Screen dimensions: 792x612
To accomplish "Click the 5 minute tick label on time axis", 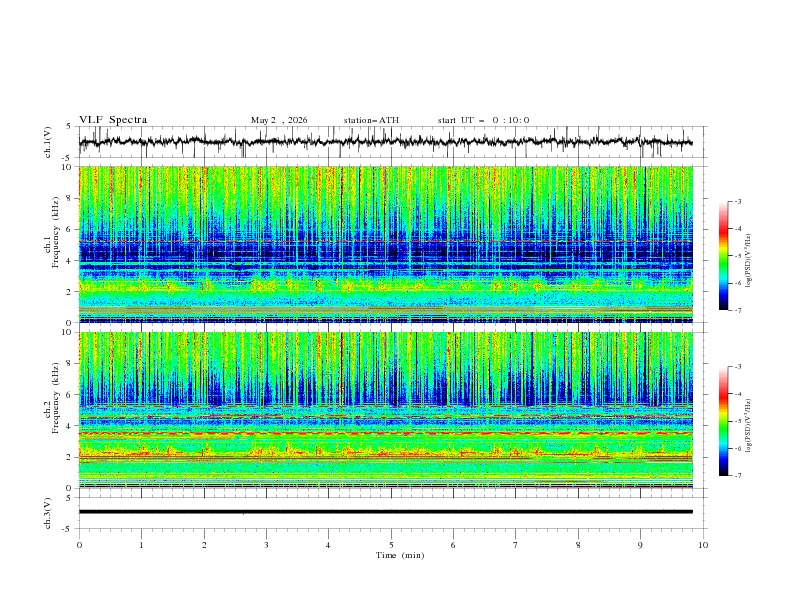I will click(391, 545).
